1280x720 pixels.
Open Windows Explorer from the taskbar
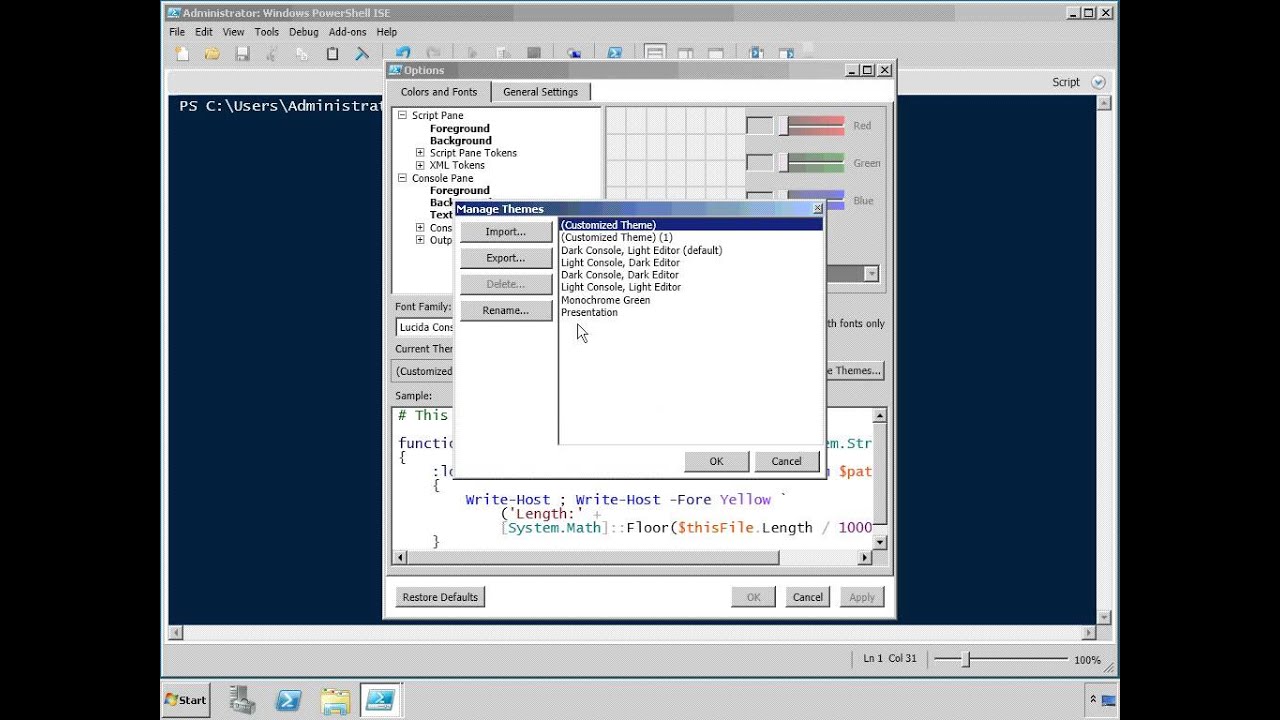335,699
